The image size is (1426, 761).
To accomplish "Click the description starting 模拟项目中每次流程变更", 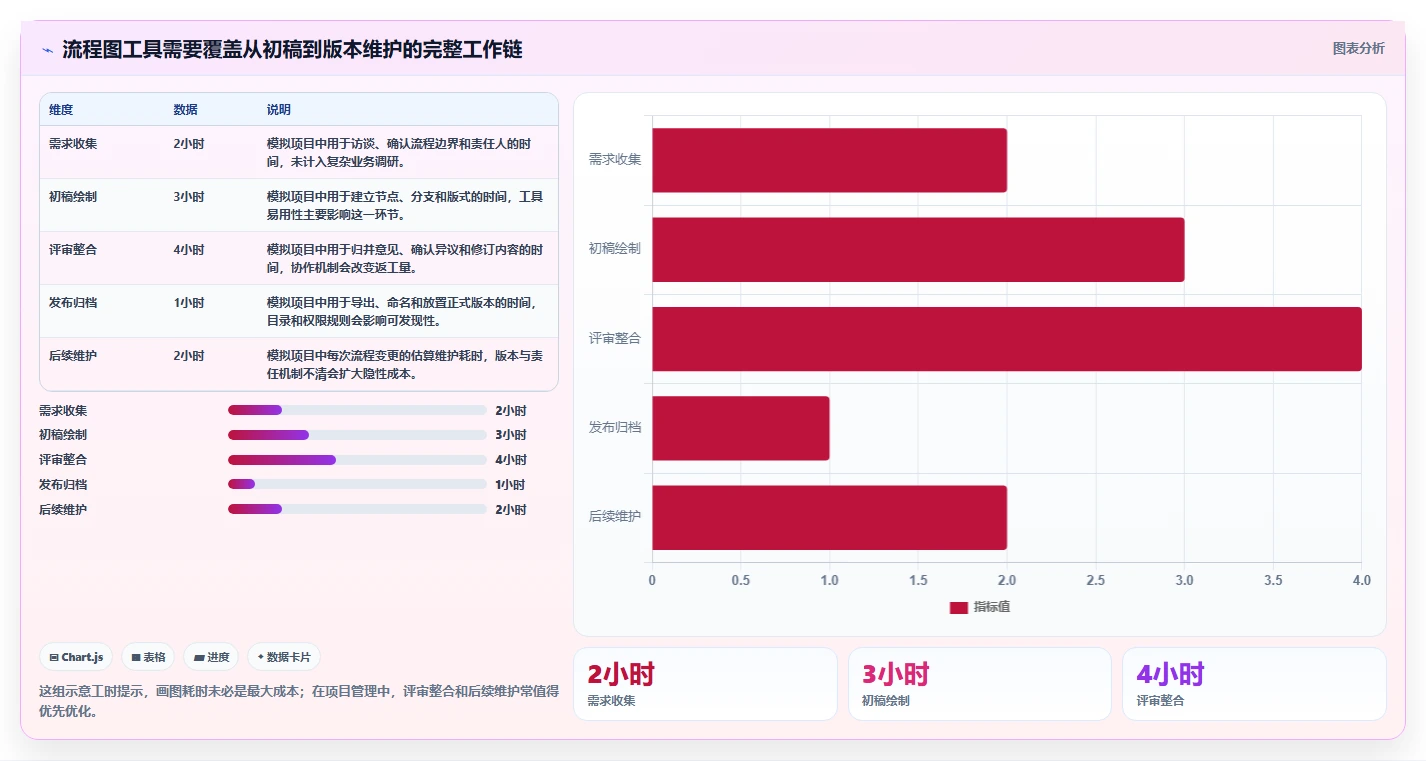I will (405, 364).
